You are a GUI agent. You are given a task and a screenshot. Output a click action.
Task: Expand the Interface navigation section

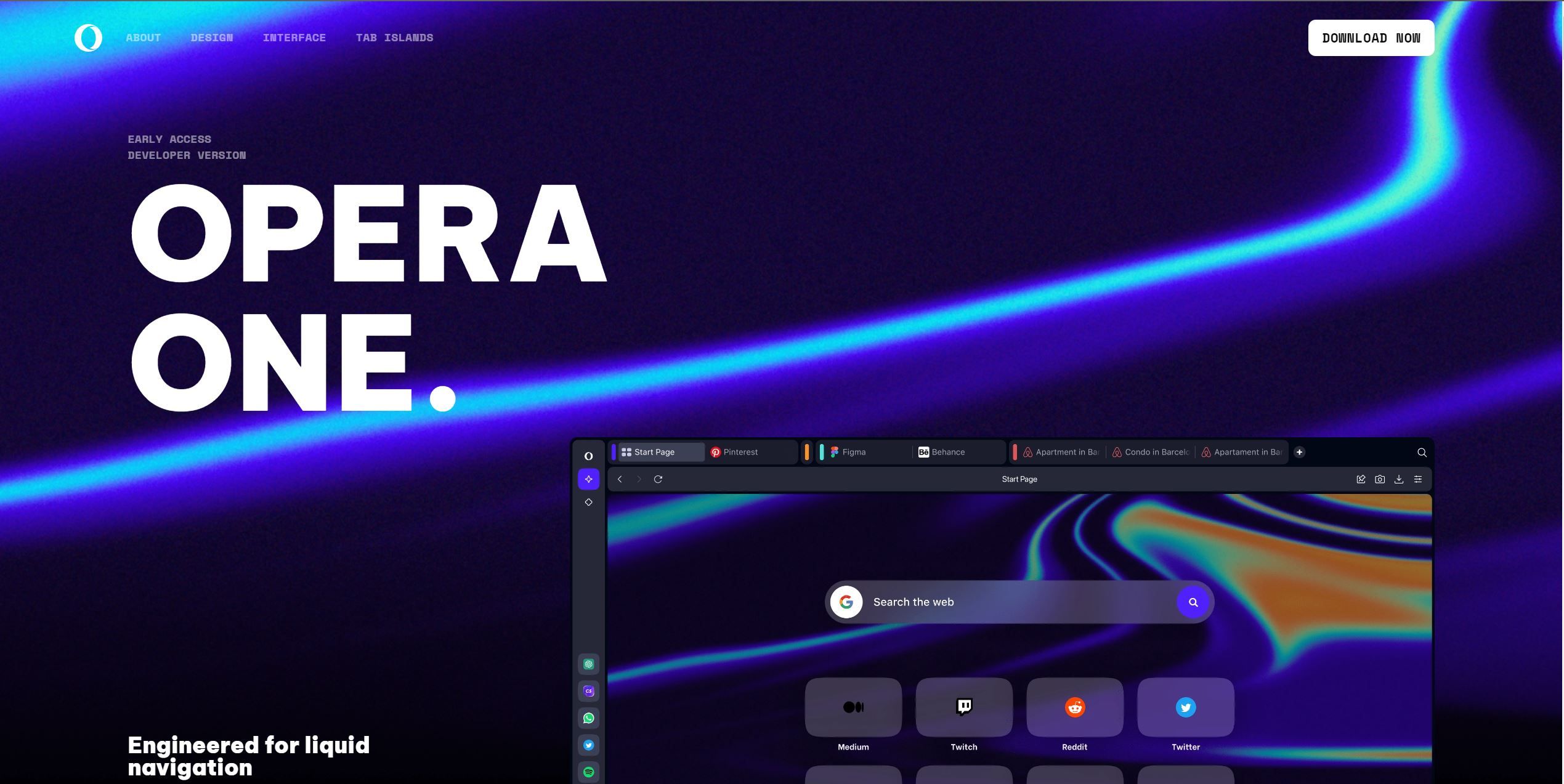coord(294,37)
